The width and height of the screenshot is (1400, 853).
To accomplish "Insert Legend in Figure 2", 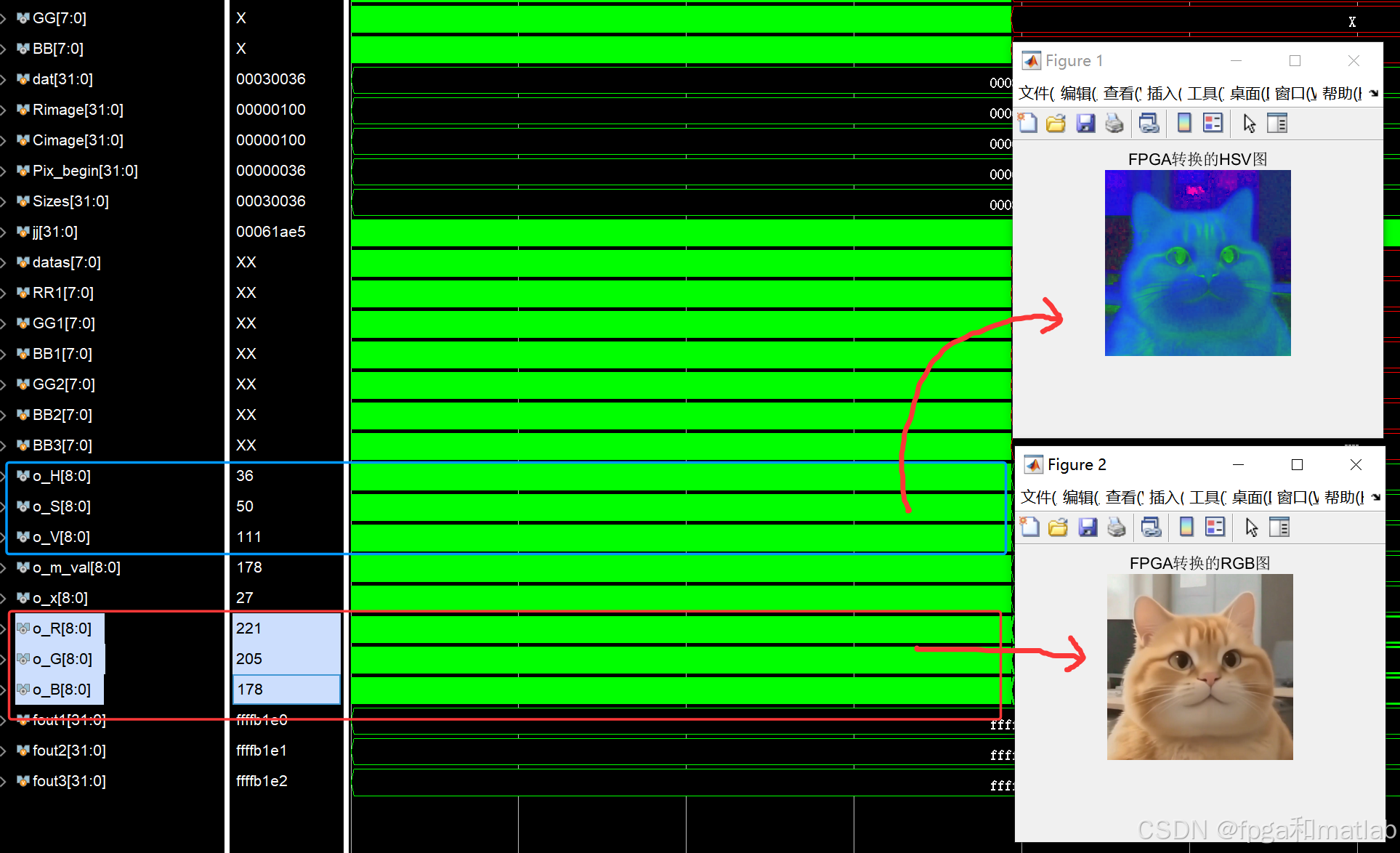I will 1215,527.
